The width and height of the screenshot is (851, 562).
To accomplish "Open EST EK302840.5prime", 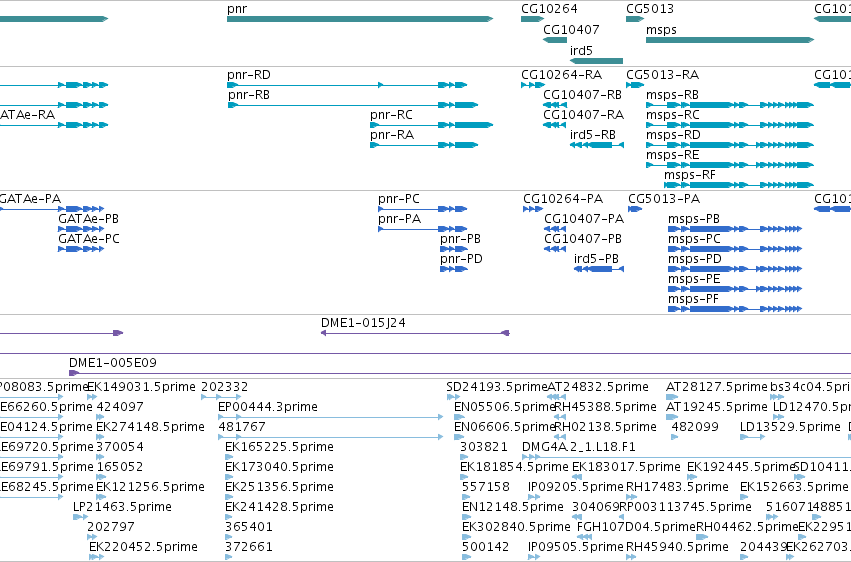I will pos(467,537).
